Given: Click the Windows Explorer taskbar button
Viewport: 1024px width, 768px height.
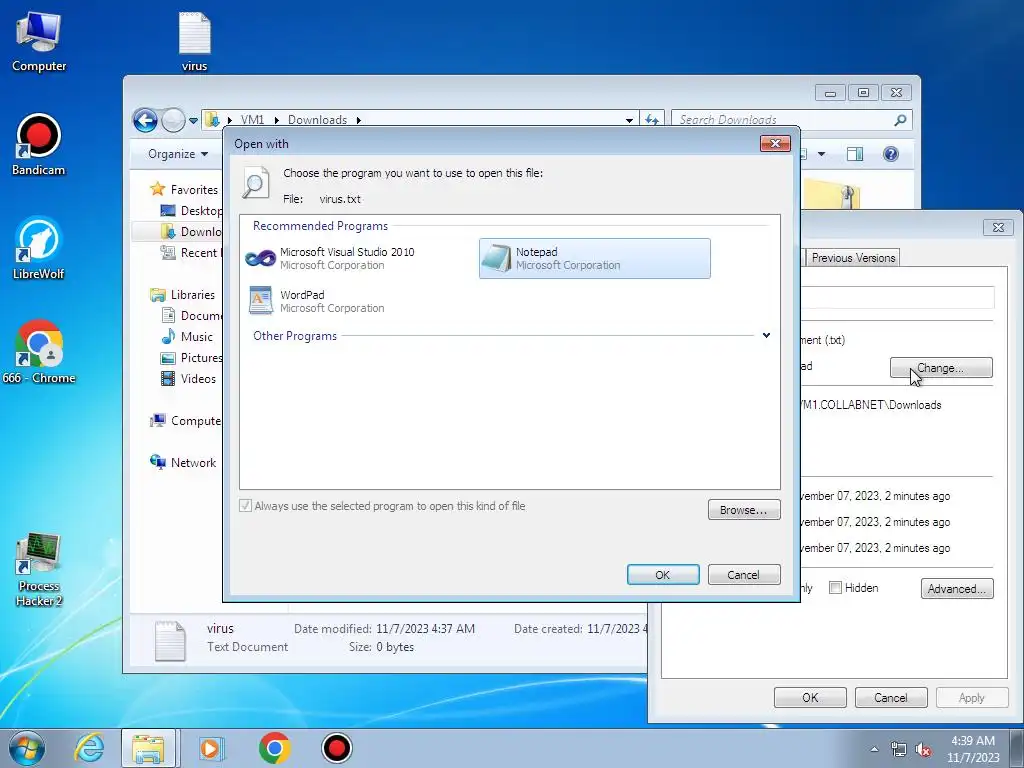Looking at the screenshot, I should tap(148, 748).
